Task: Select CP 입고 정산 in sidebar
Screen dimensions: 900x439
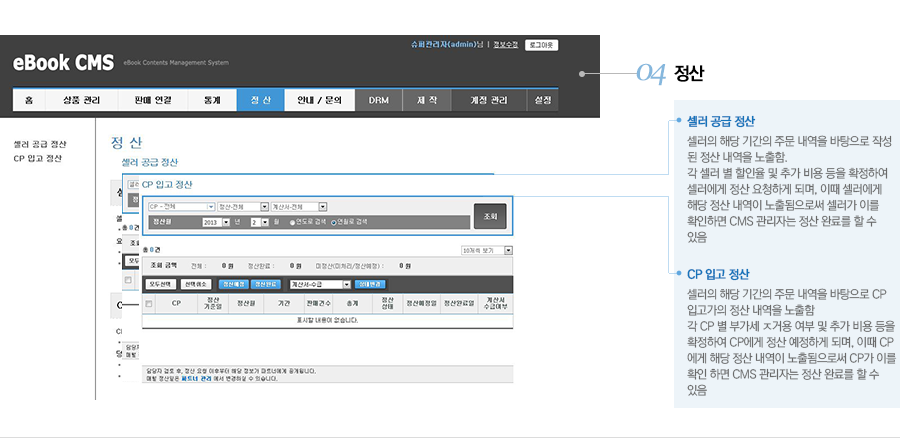Action: tap(38, 158)
